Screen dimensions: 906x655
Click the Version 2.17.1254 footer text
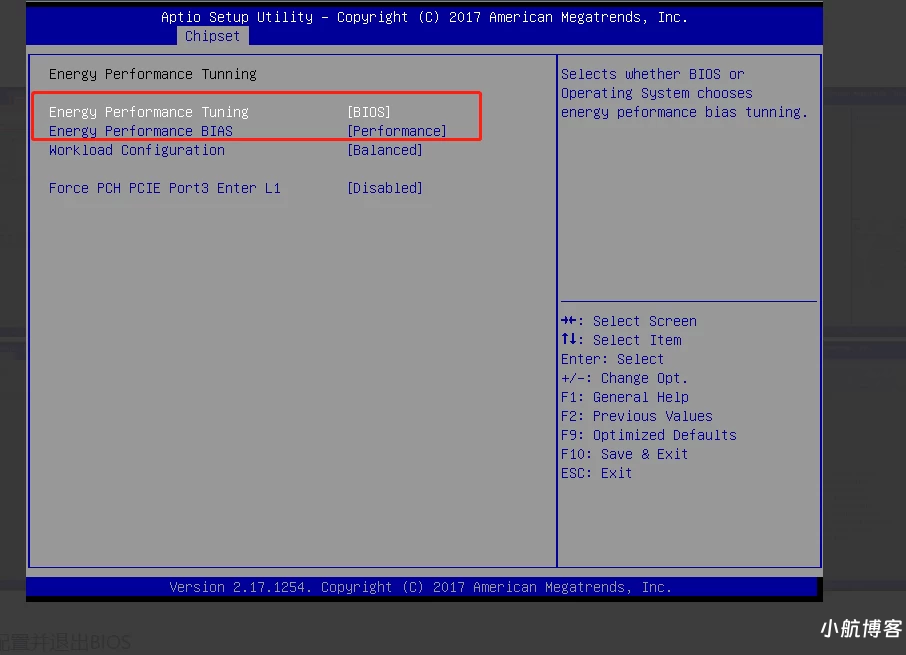coord(421,587)
